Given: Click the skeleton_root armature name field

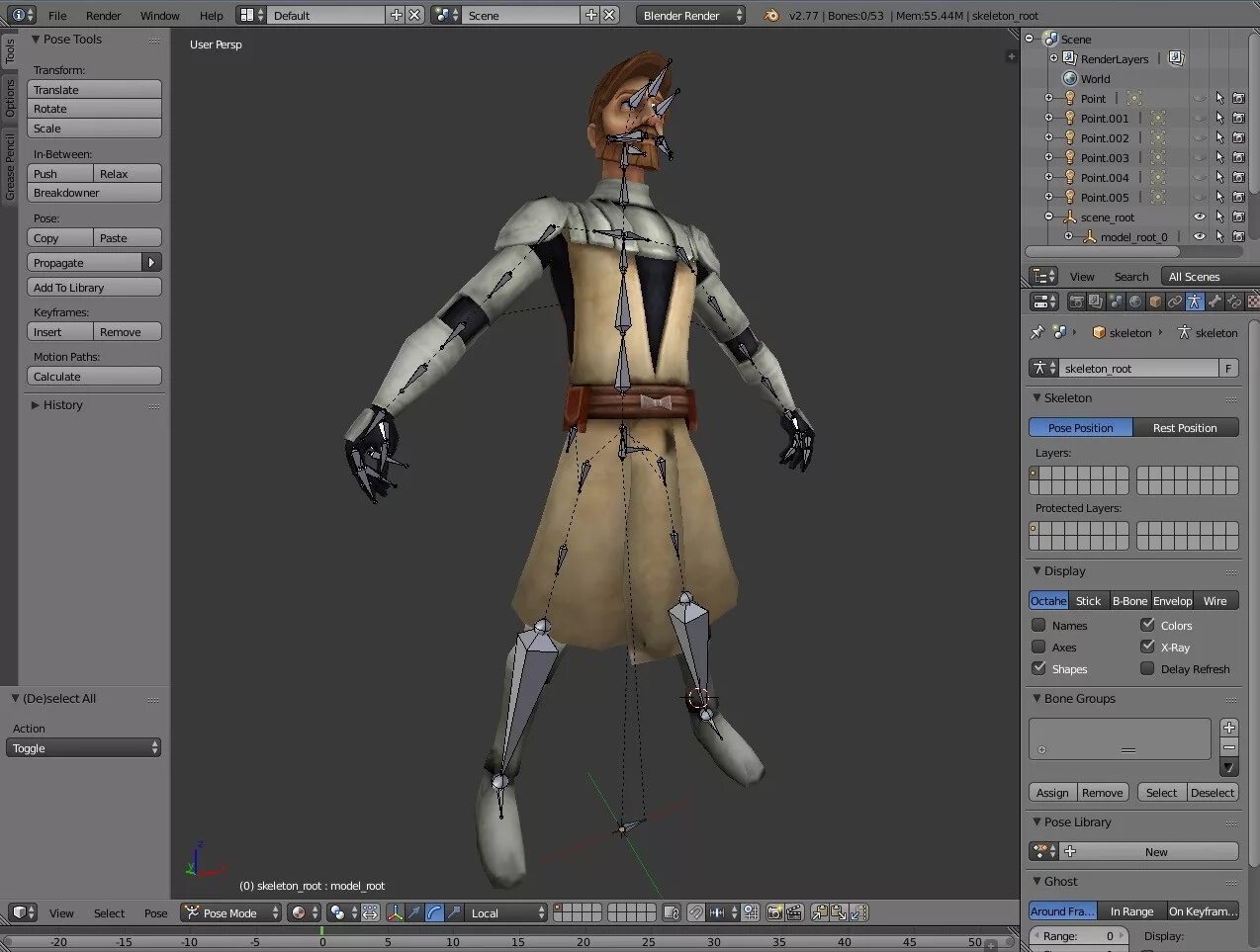Looking at the screenshot, I should 1139,368.
